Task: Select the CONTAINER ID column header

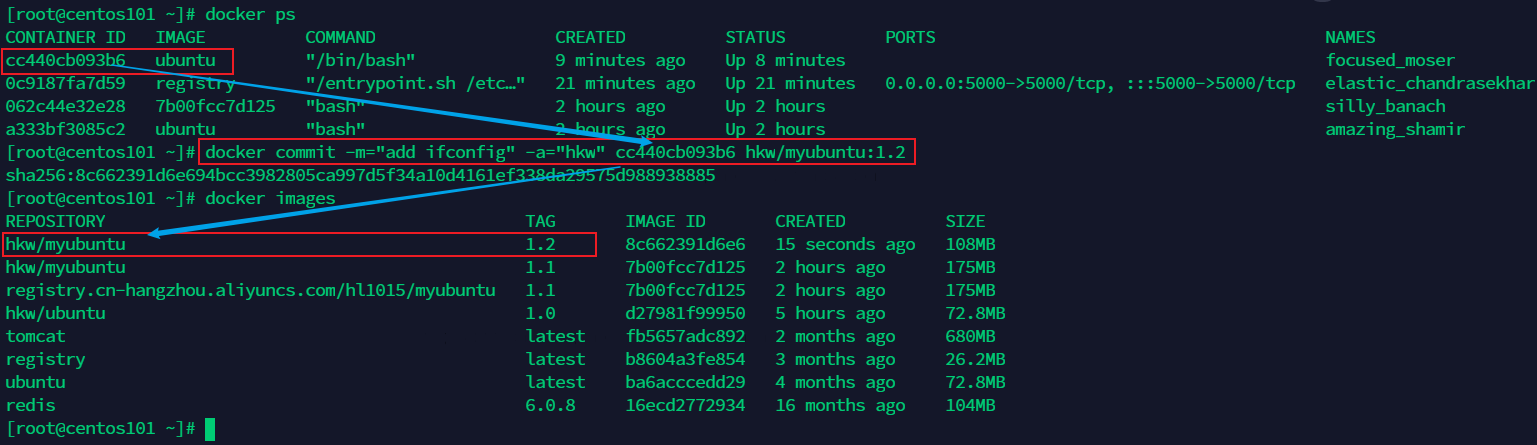Action: pyautogui.click(x=65, y=37)
